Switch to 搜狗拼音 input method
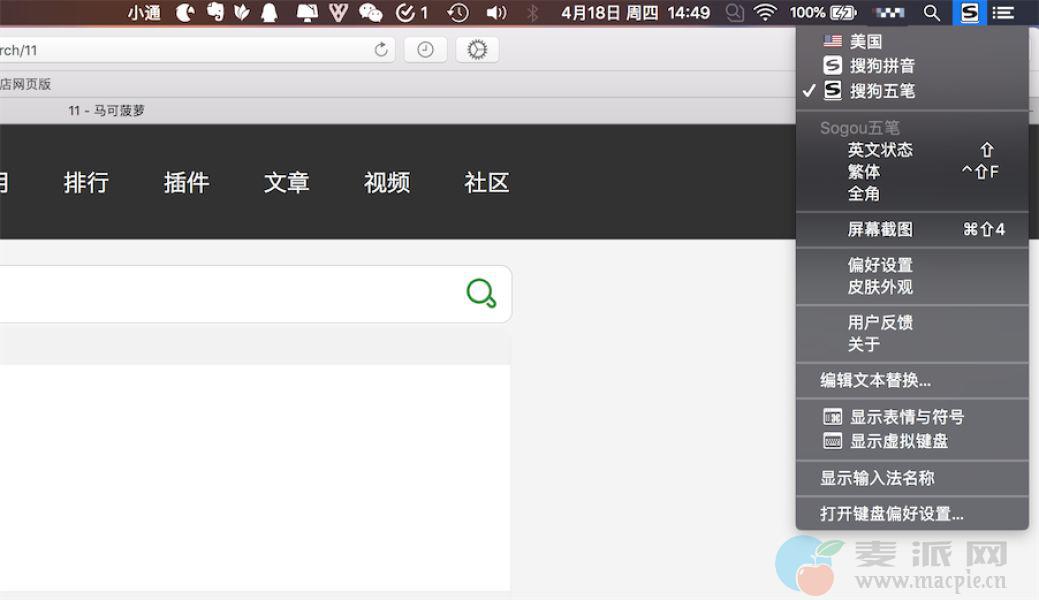Viewport: 1039px width, 600px height. coord(881,66)
